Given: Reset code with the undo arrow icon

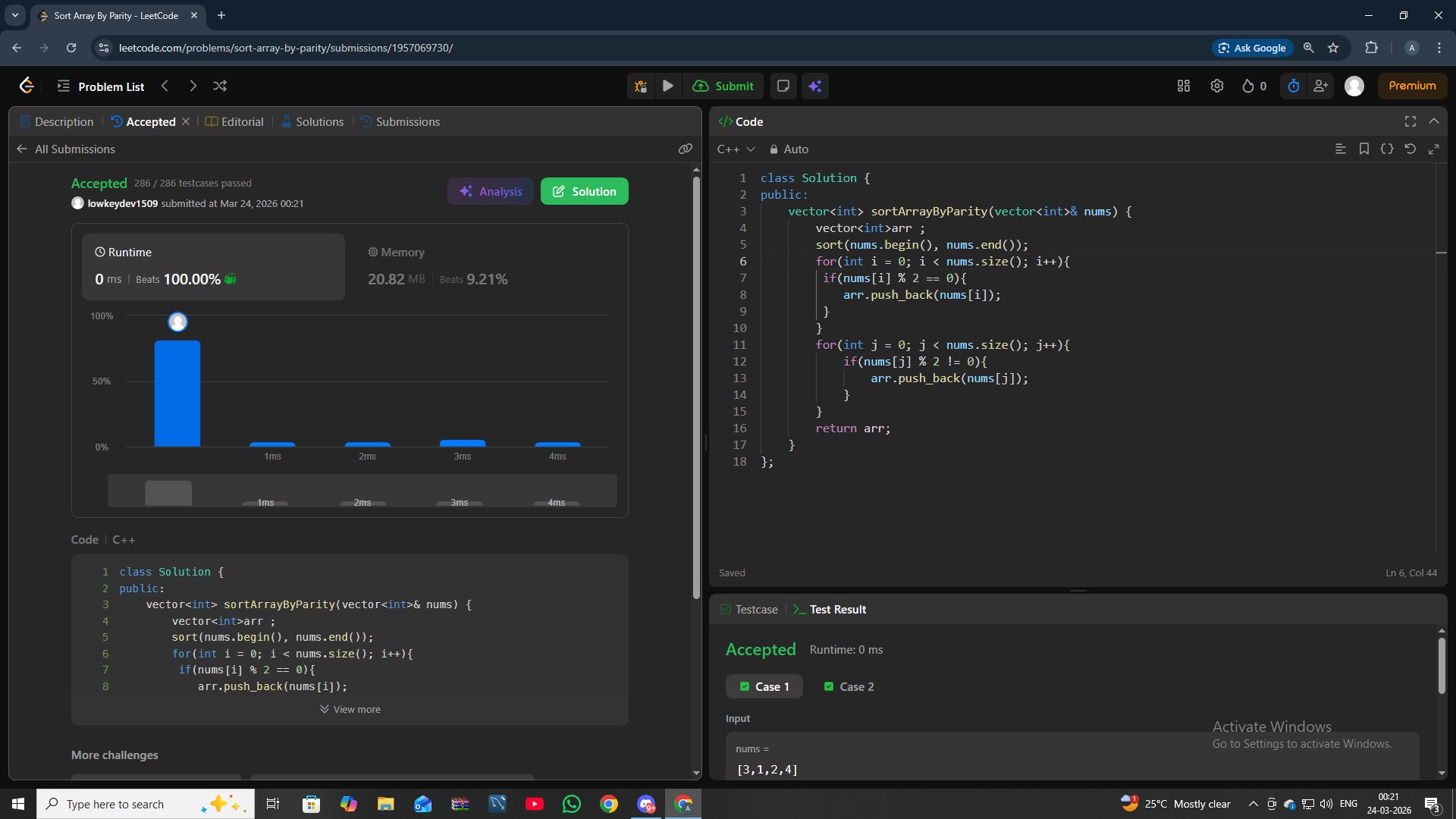Looking at the screenshot, I should (x=1410, y=149).
